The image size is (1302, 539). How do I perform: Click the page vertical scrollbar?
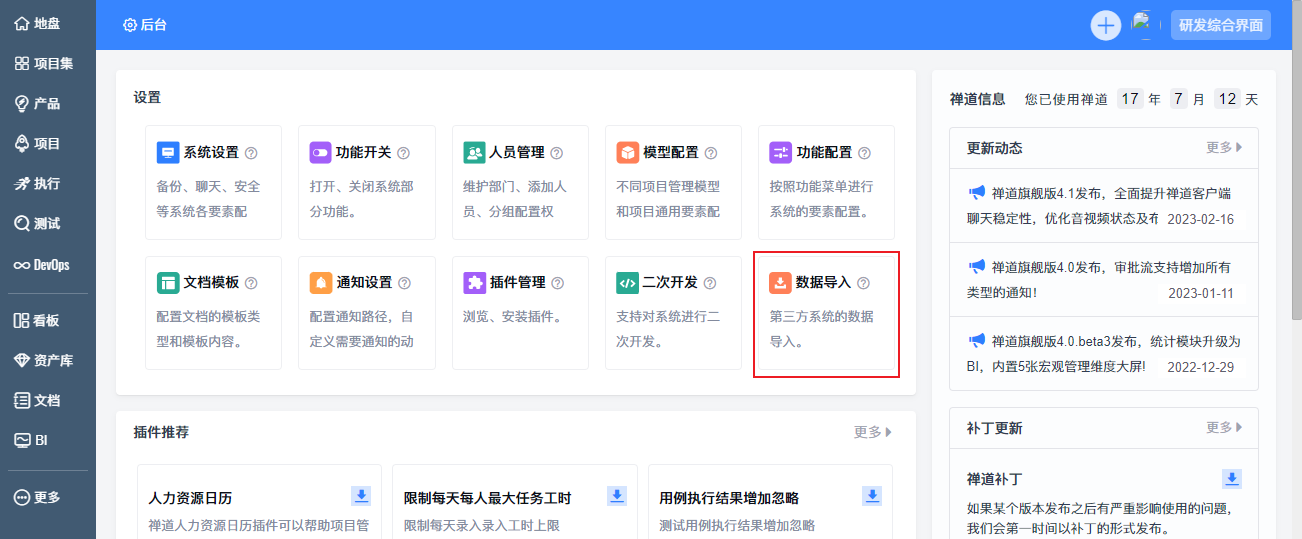(x=1296, y=160)
